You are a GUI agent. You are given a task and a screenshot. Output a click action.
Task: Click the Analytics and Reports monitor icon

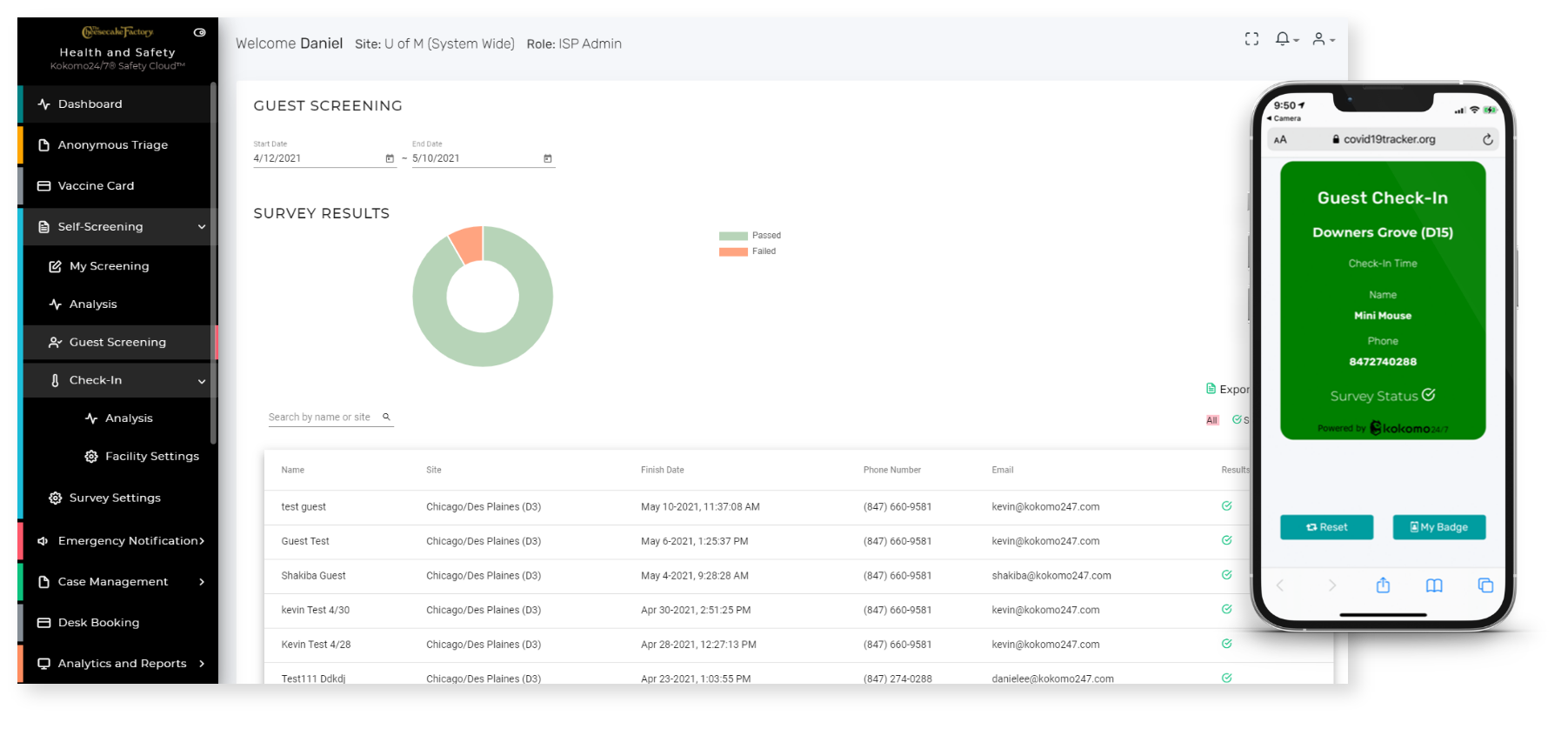pyautogui.click(x=43, y=664)
